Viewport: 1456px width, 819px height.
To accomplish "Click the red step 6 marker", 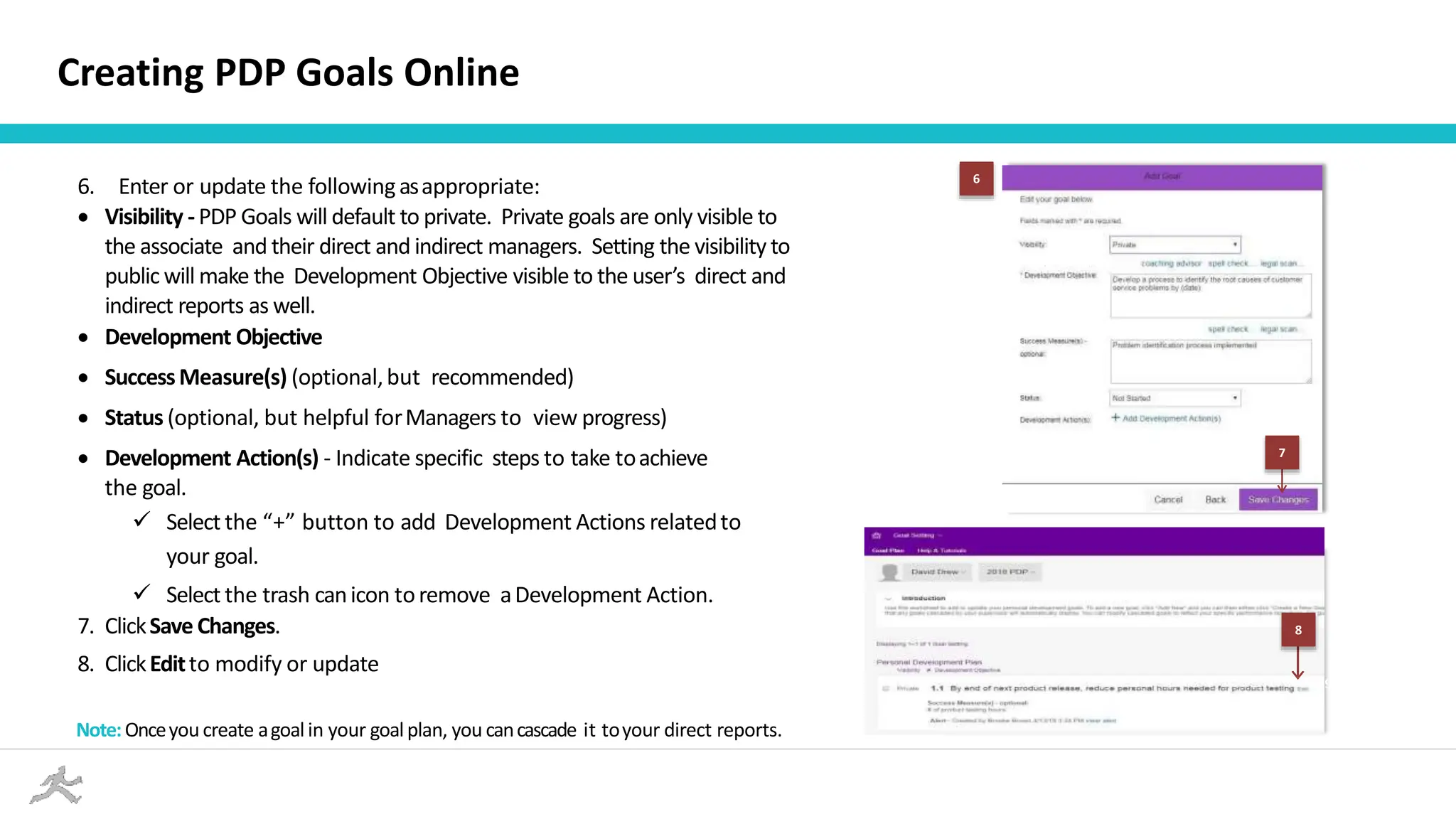I will 976,179.
